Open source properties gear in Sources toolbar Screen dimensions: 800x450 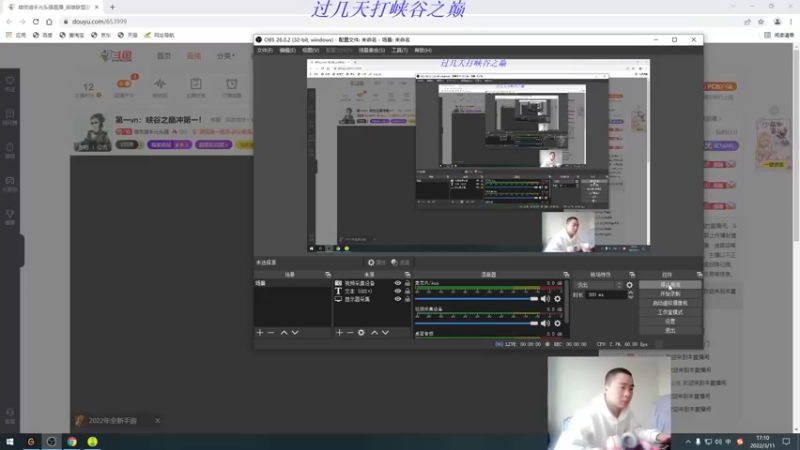pos(361,333)
